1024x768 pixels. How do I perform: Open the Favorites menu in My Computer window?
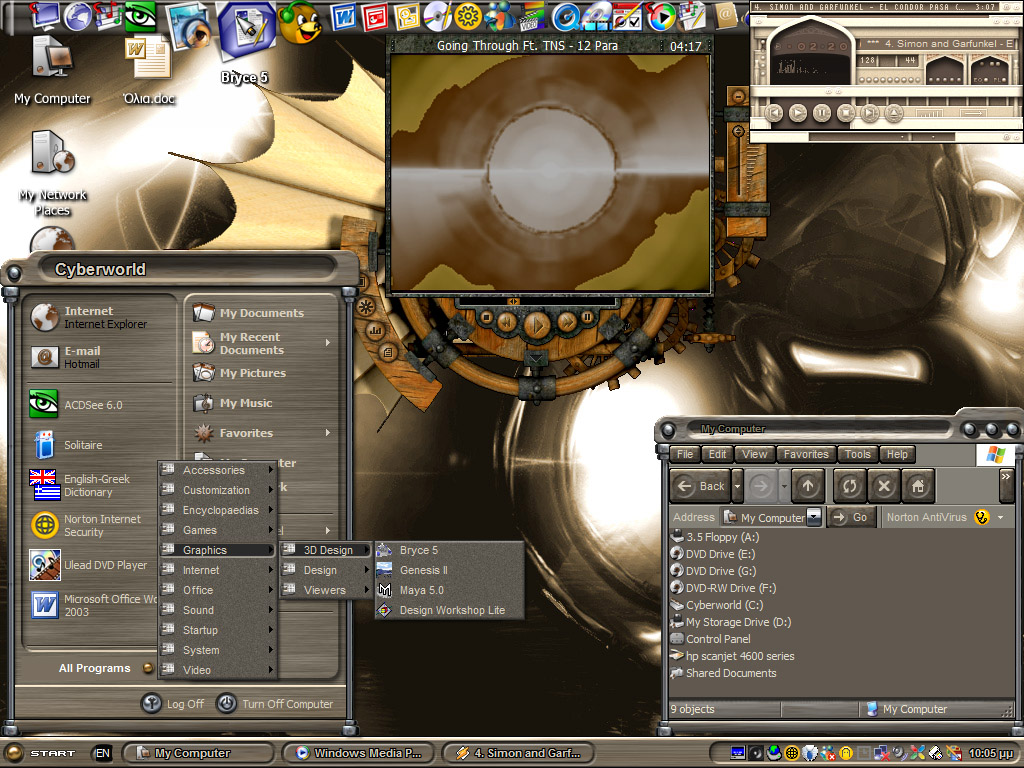[806, 454]
